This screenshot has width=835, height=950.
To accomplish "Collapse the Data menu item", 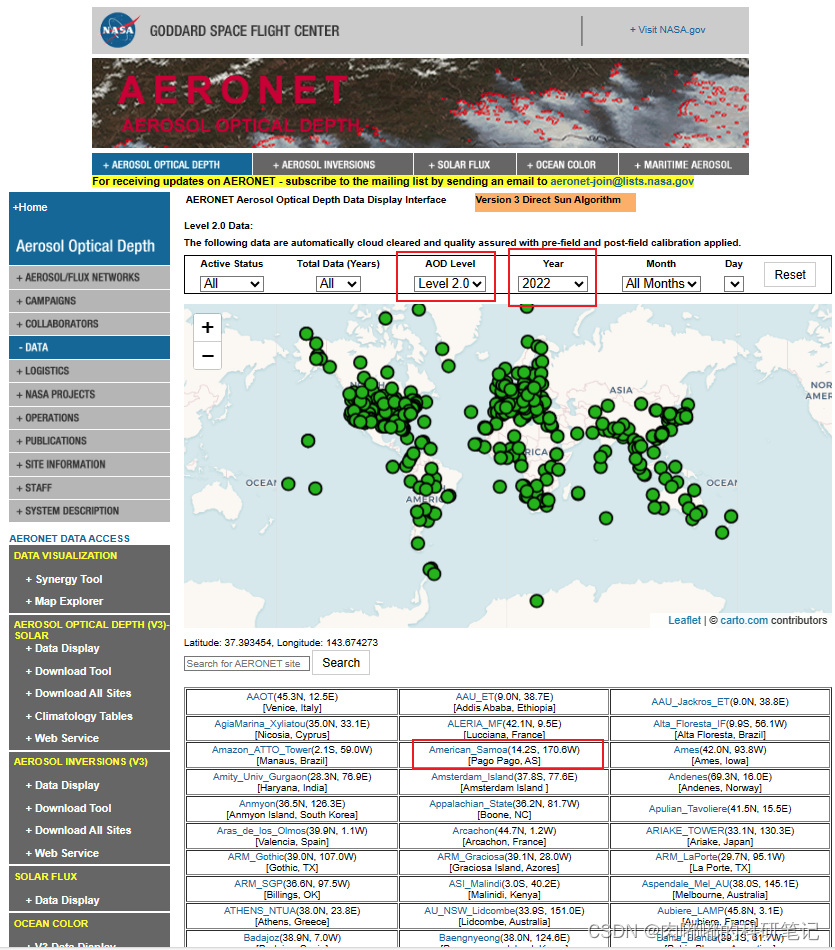I will click(89, 347).
